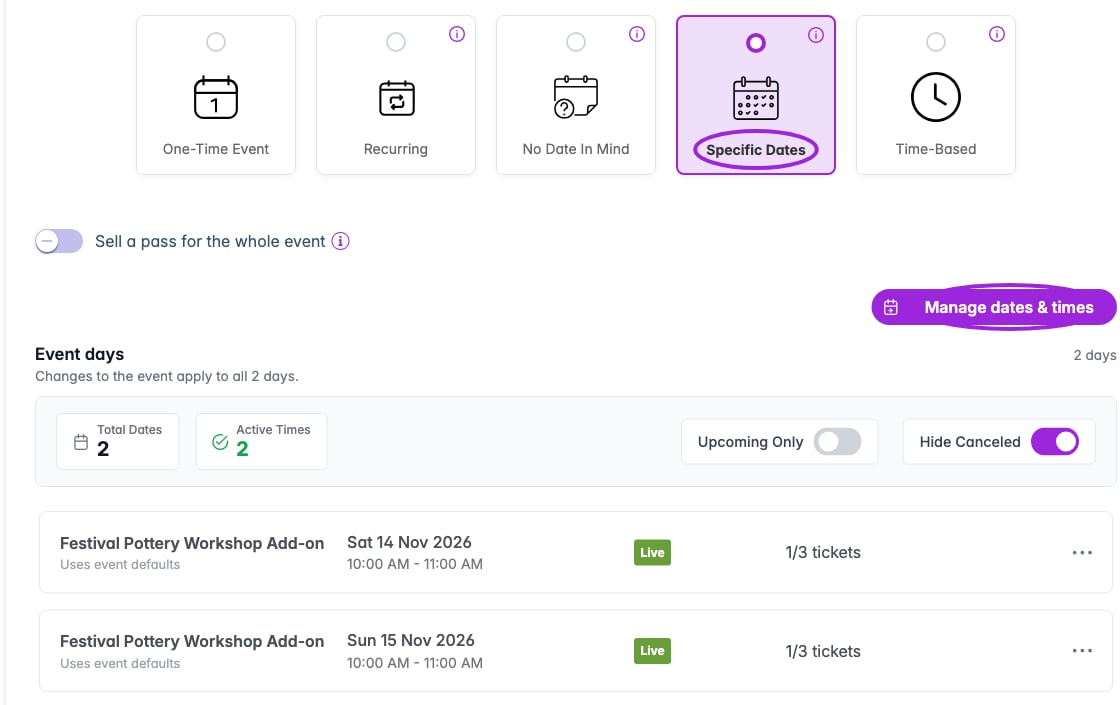Click Live badge on Sat 14 Nov row
The width and height of the screenshot is (1120, 705).
[652, 552]
